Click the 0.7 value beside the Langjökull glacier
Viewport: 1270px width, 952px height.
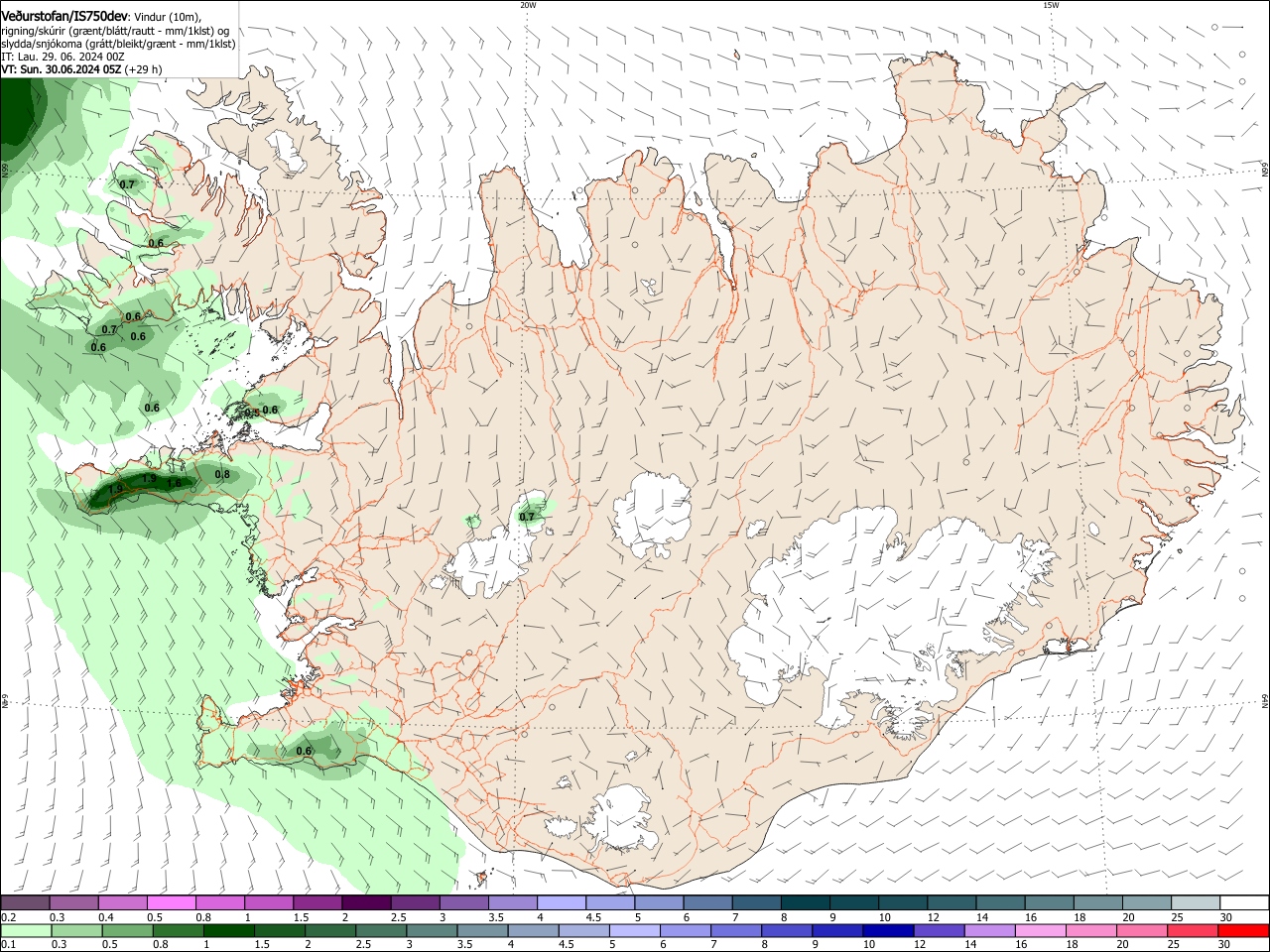527,517
